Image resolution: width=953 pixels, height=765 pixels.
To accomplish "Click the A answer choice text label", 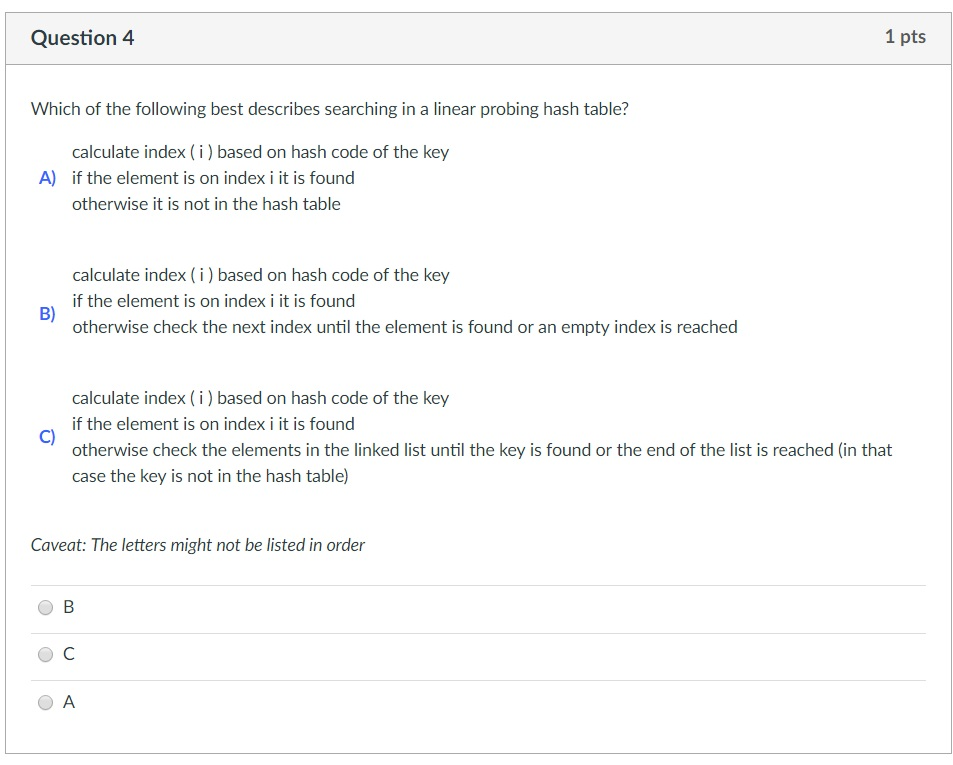I will 68,701.
